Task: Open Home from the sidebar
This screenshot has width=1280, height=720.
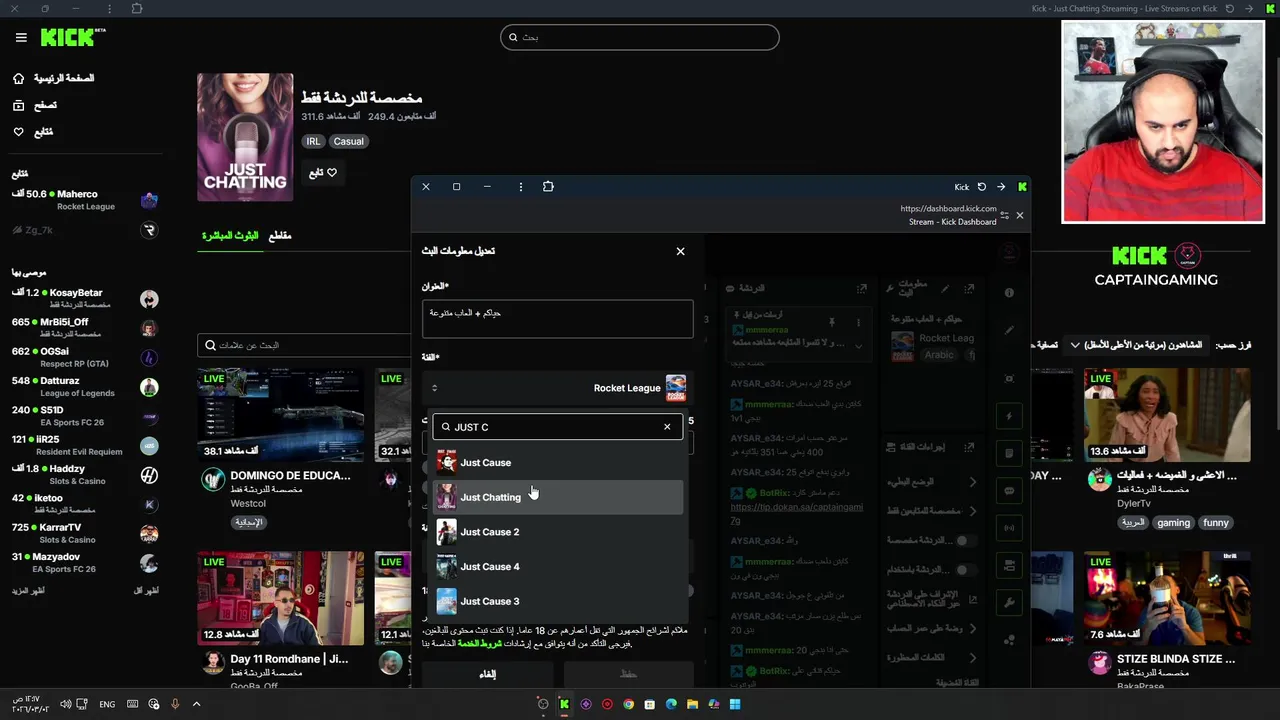Action: tap(52, 78)
